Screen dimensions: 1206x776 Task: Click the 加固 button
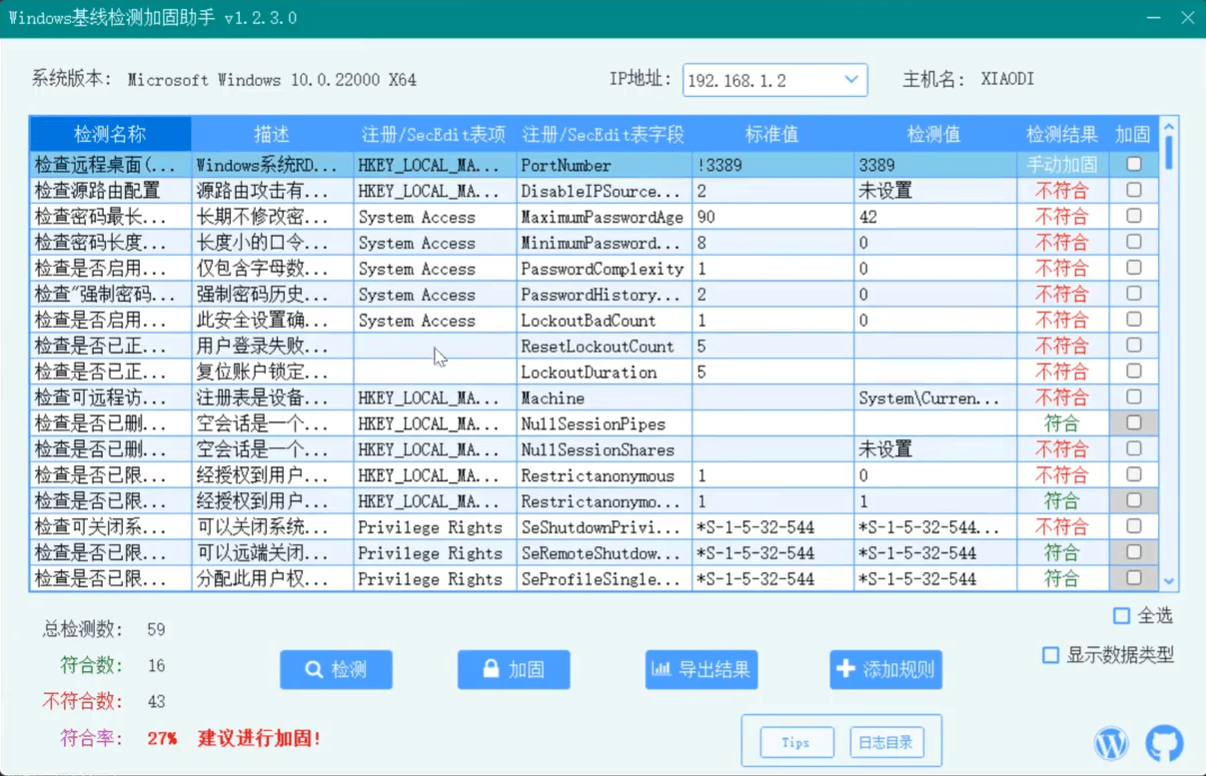(x=514, y=670)
